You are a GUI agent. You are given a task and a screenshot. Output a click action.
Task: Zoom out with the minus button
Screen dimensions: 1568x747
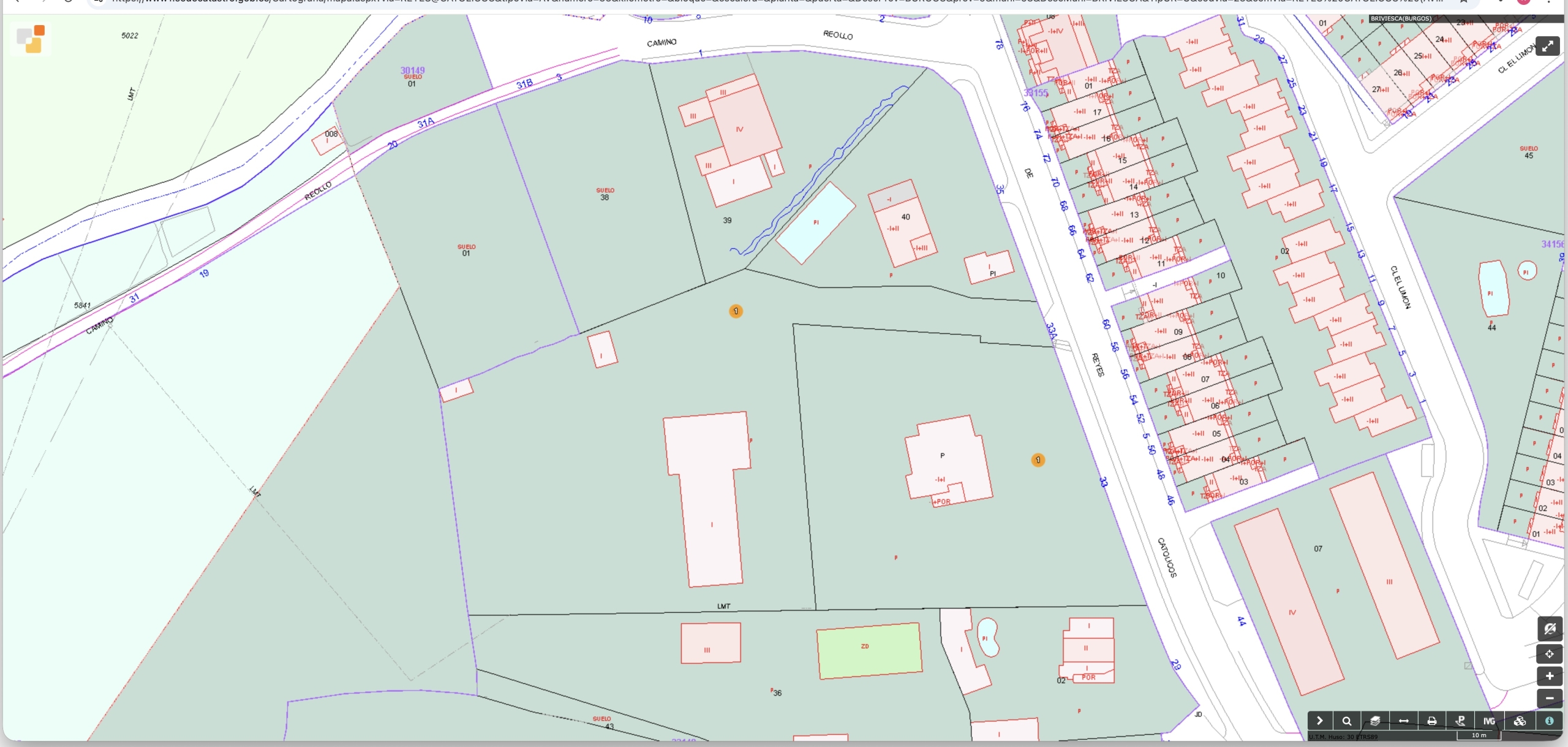coord(1550,698)
